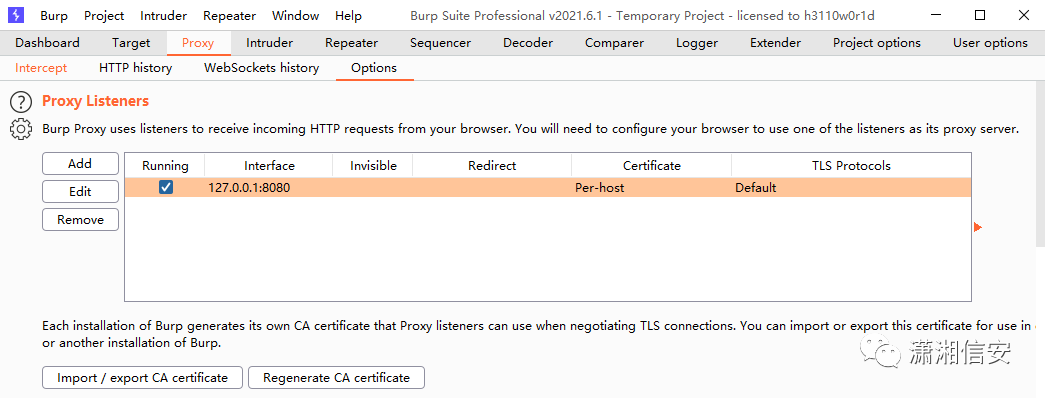The width and height of the screenshot is (1045, 398).
Task: Click Regenerate CA certificate button
Action: [x=337, y=377]
